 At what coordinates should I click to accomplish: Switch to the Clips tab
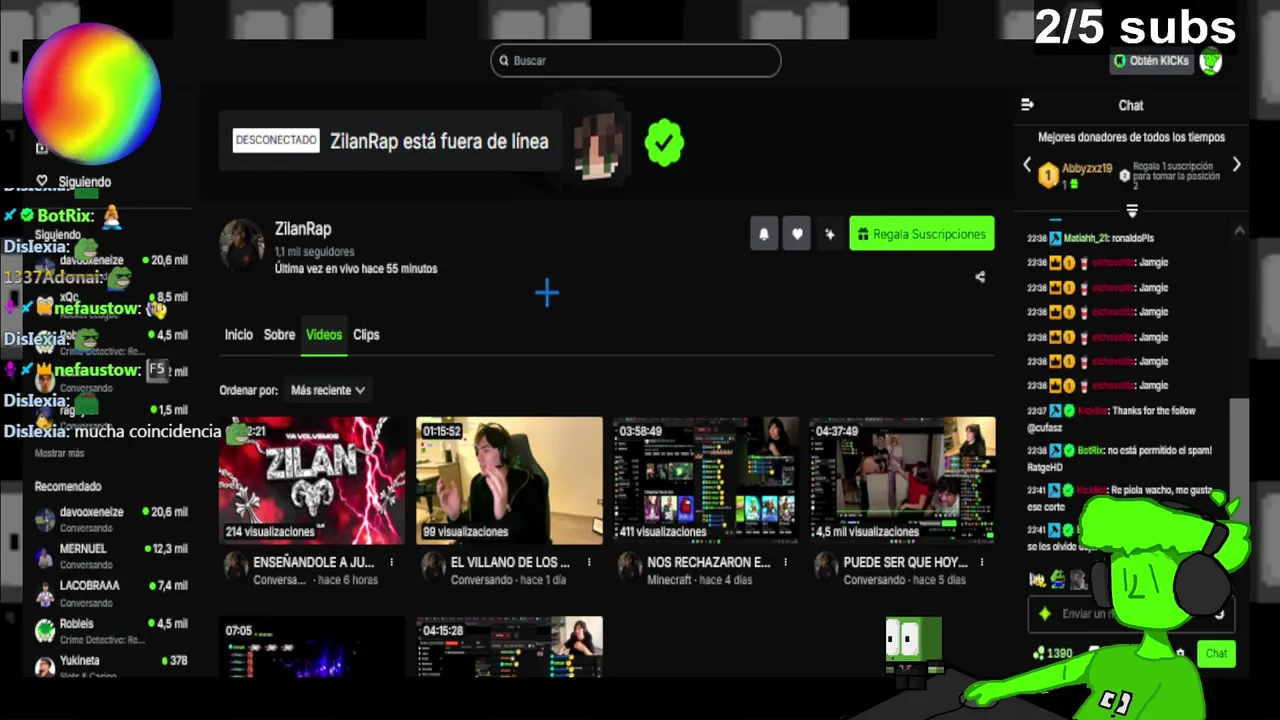click(366, 335)
